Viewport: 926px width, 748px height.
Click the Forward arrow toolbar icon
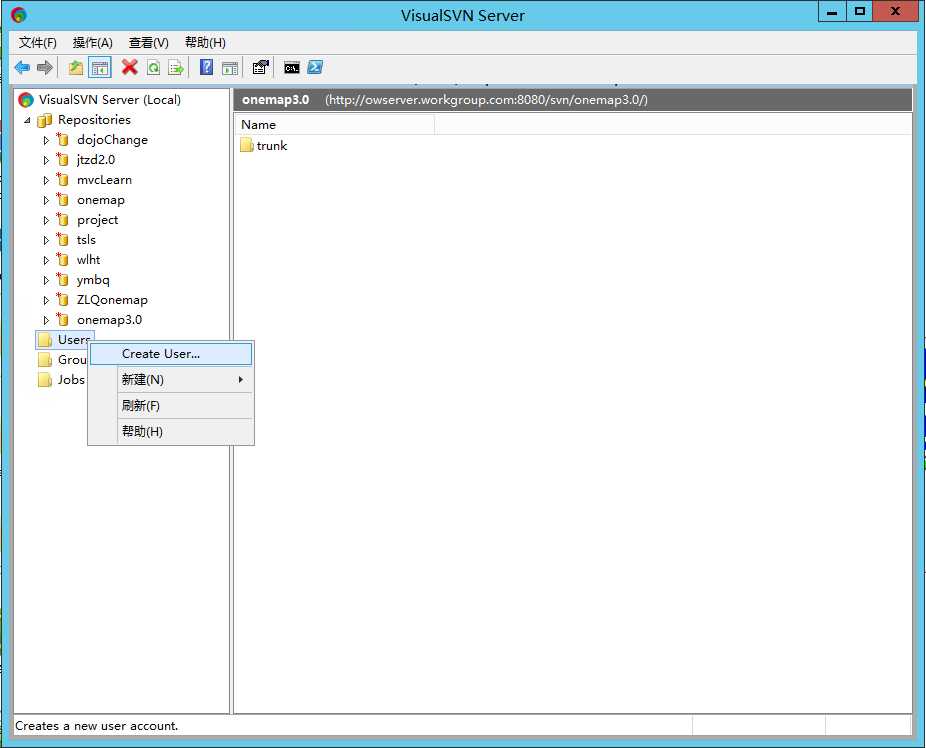(45, 67)
